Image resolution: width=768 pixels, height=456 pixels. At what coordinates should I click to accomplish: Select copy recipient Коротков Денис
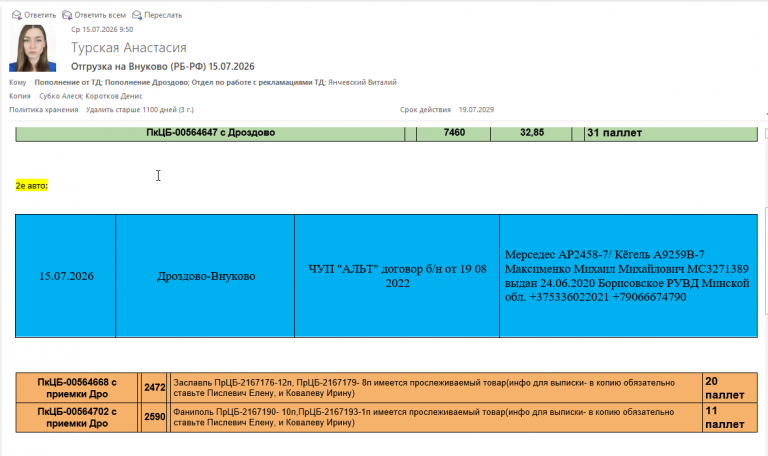pyautogui.click(x=114, y=96)
